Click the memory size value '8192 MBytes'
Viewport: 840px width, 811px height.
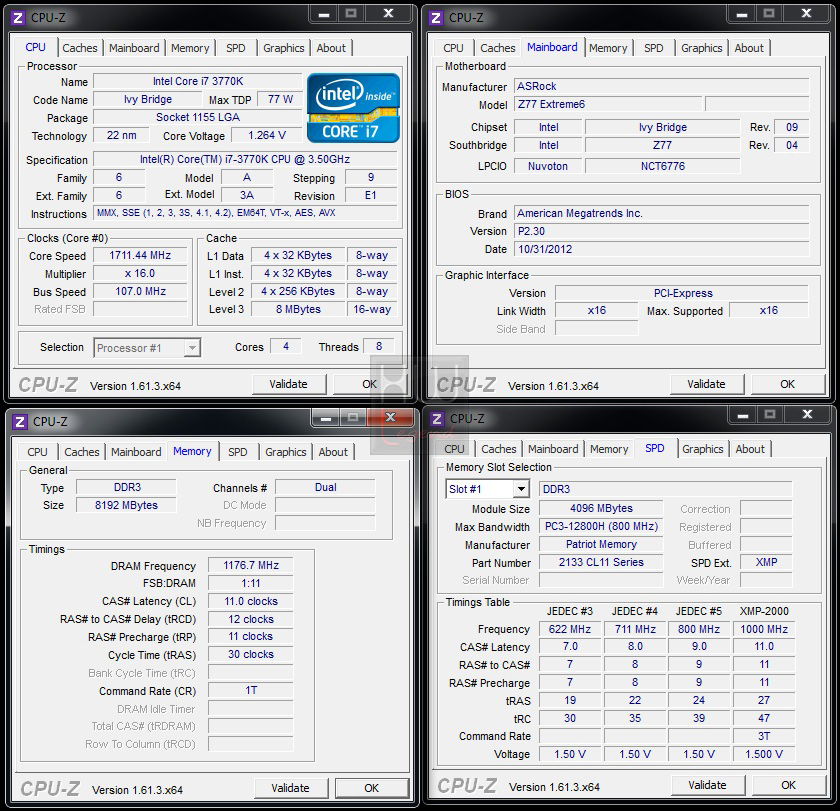[126, 505]
